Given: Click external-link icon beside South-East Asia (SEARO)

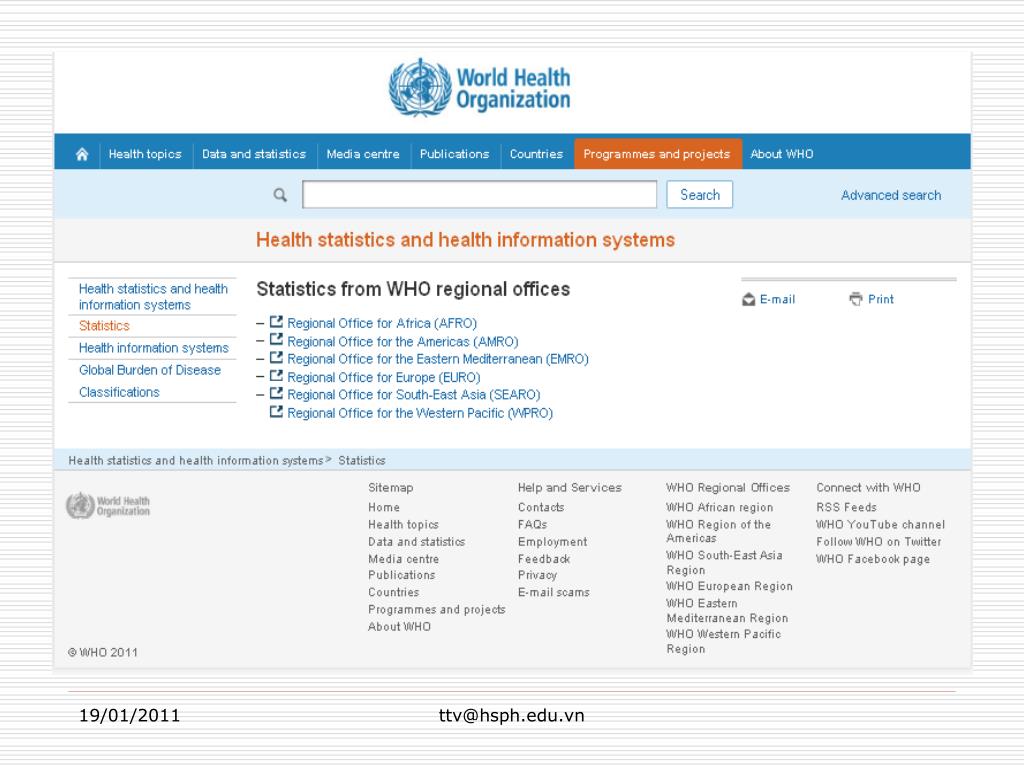Looking at the screenshot, I should [x=276, y=393].
